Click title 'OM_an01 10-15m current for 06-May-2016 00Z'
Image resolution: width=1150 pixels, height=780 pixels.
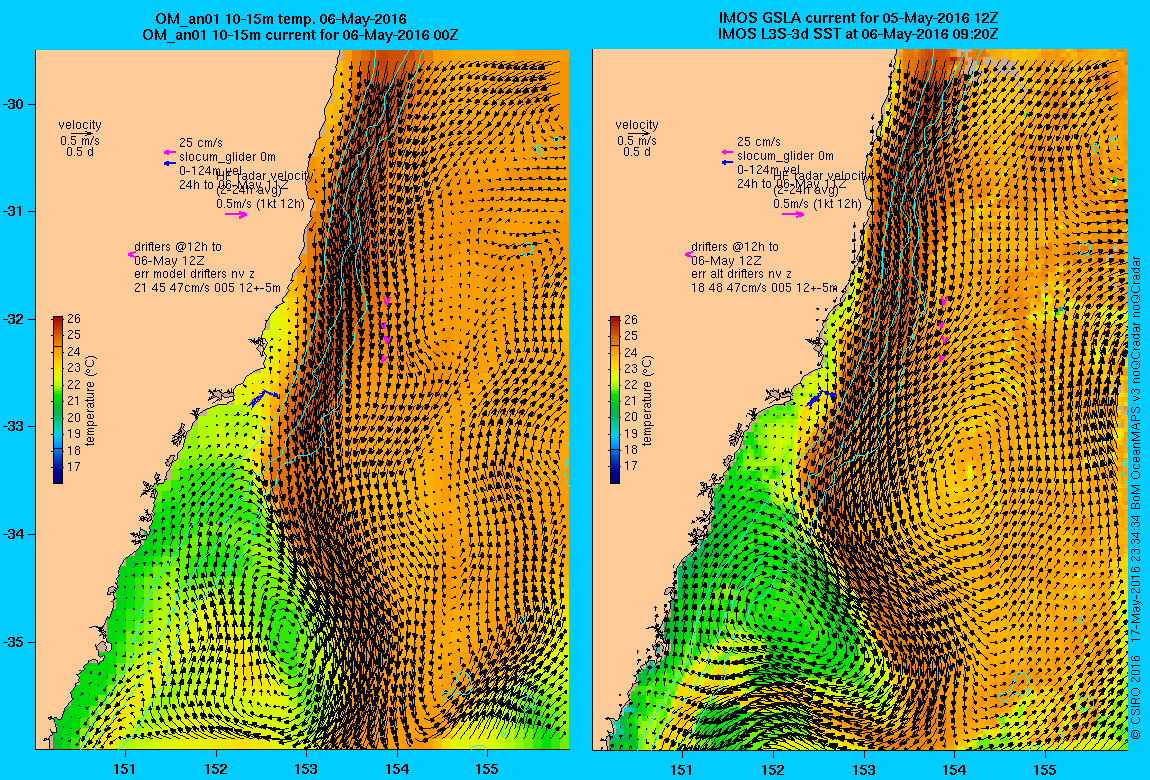tap(300, 34)
